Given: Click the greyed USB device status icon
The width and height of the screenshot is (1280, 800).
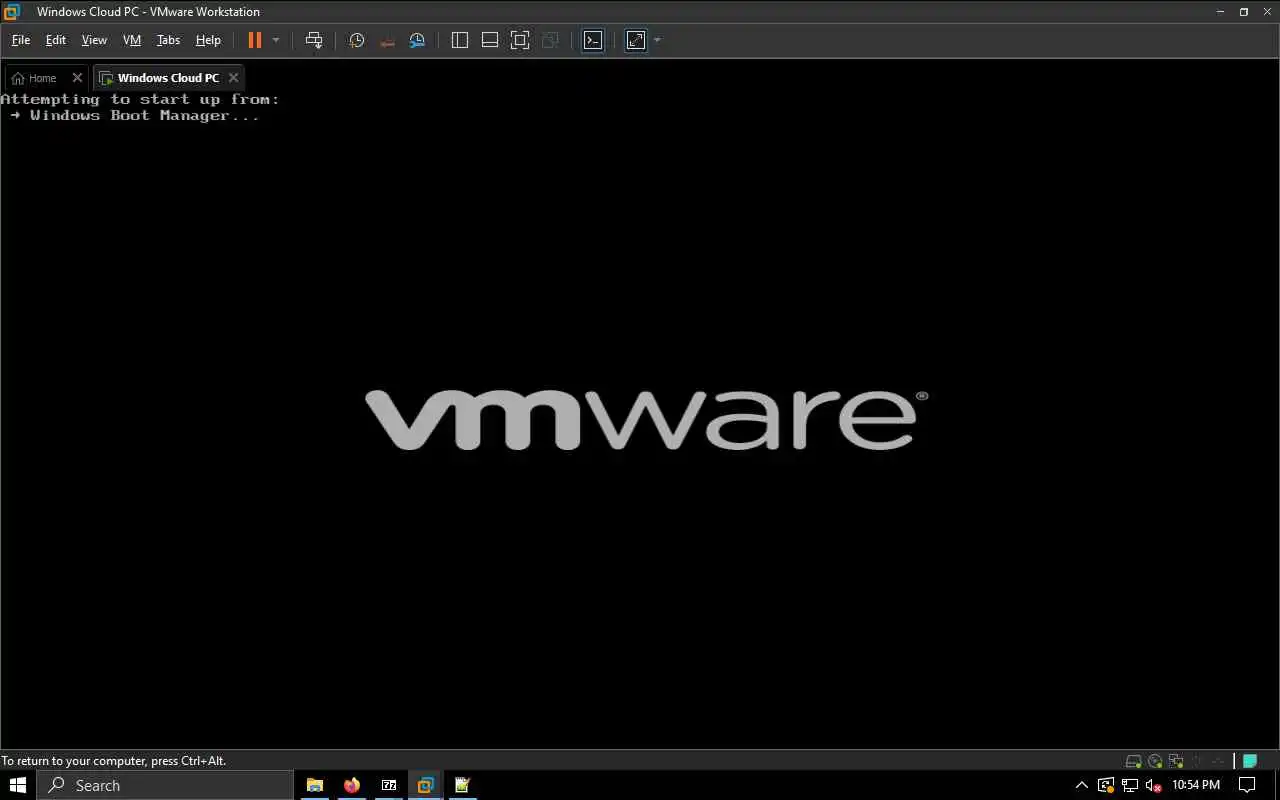Looking at the screenshot, I should click(x=1218, y=761).
